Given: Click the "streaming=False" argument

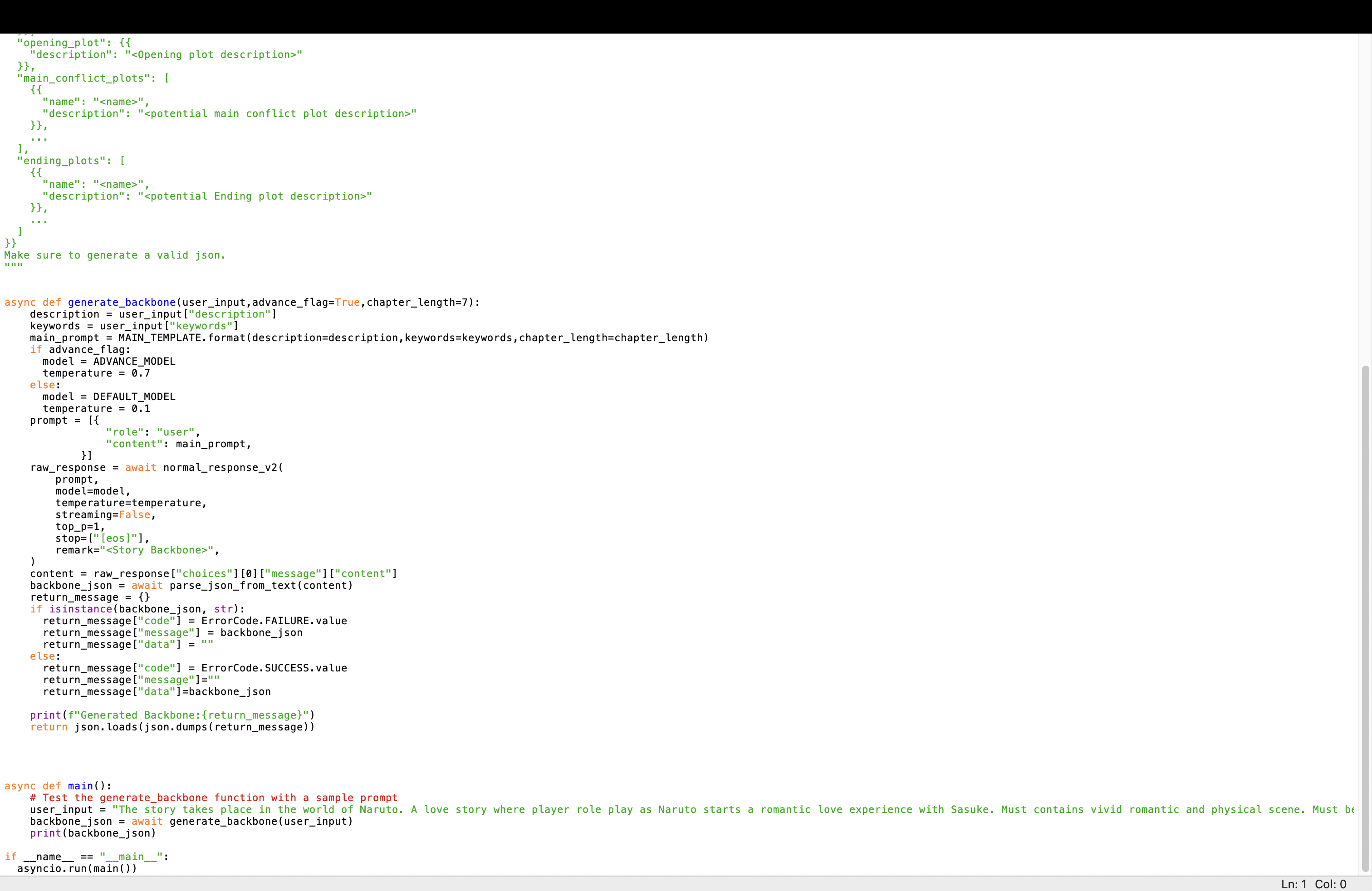Looking at the screenshot, I should pos(106,514).
